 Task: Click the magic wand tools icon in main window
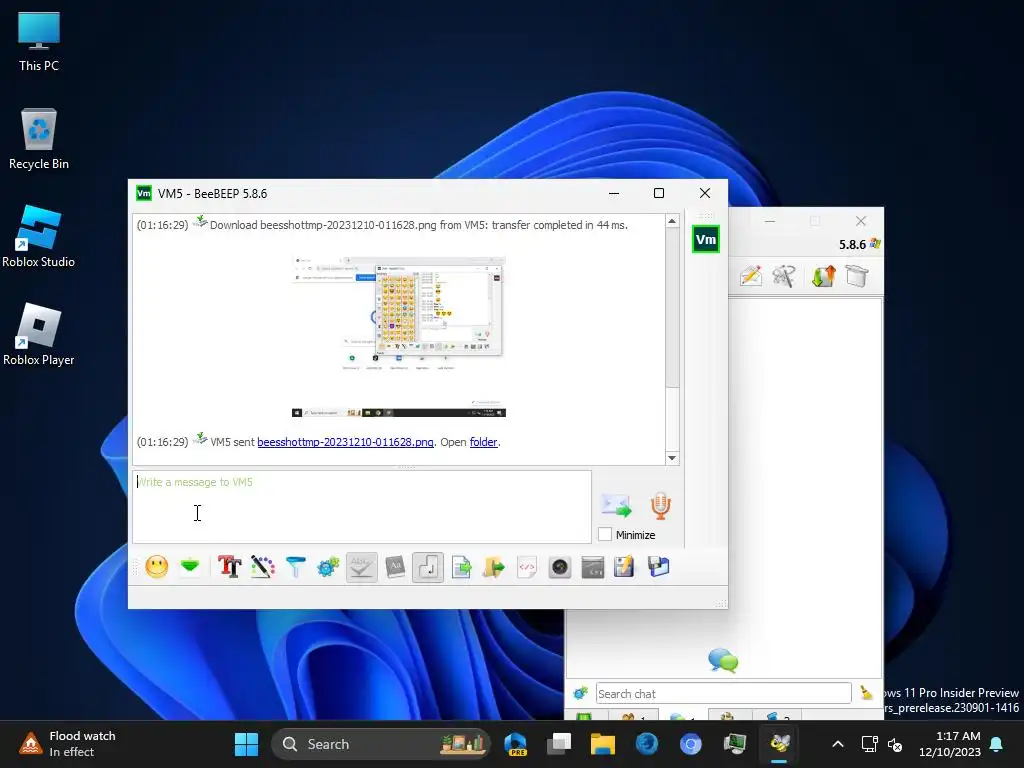point(784,276)
